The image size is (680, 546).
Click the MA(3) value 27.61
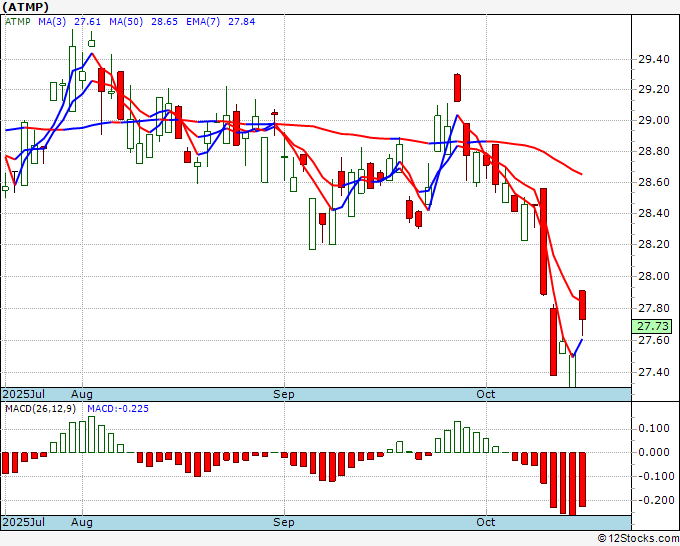[87, 22]
